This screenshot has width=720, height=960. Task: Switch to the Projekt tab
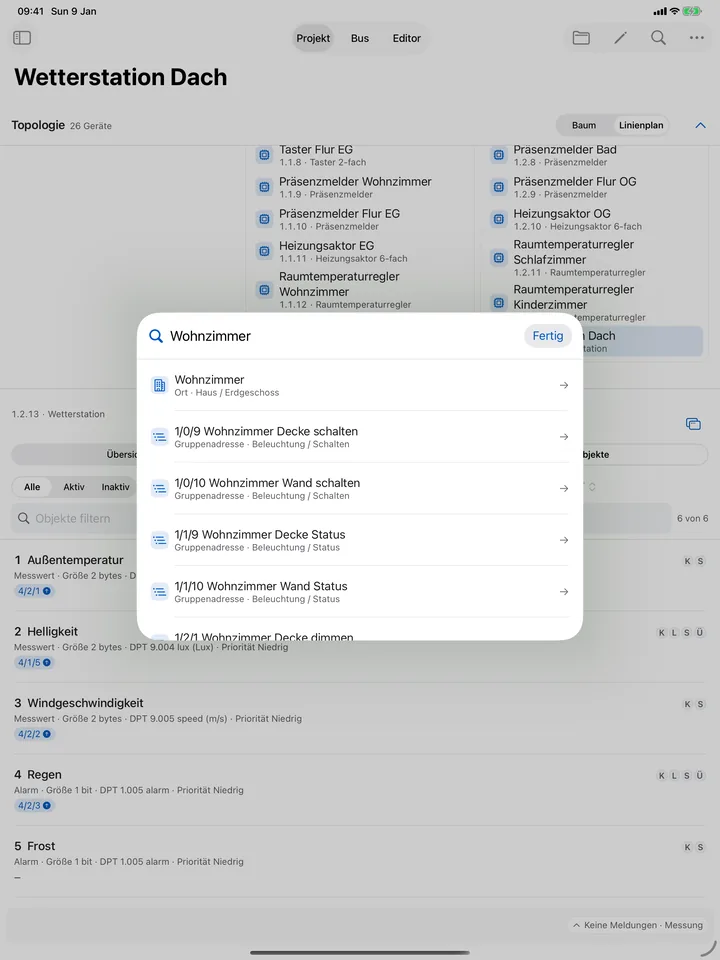pyautogui.click(x=313, y=38)
